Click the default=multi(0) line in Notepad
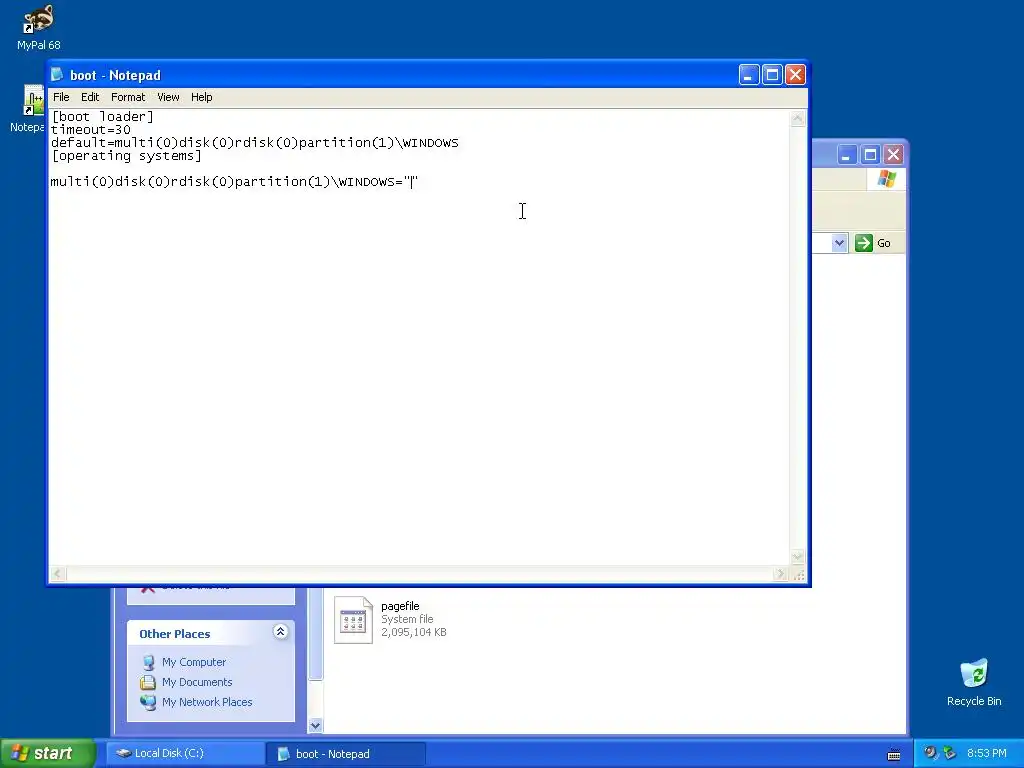1024x768 pixels. click(x=255, y=142)
